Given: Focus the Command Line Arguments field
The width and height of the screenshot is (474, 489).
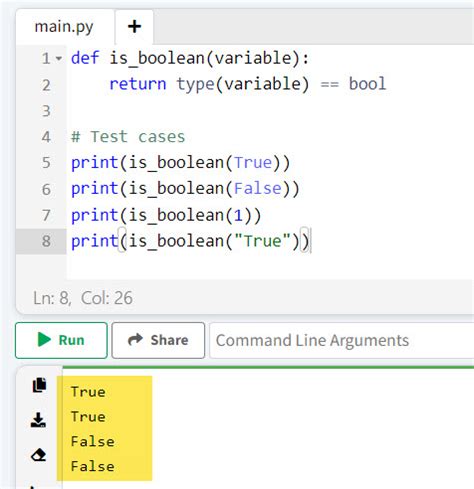Looking at the screenshot, I should click(x=341, y=340).
